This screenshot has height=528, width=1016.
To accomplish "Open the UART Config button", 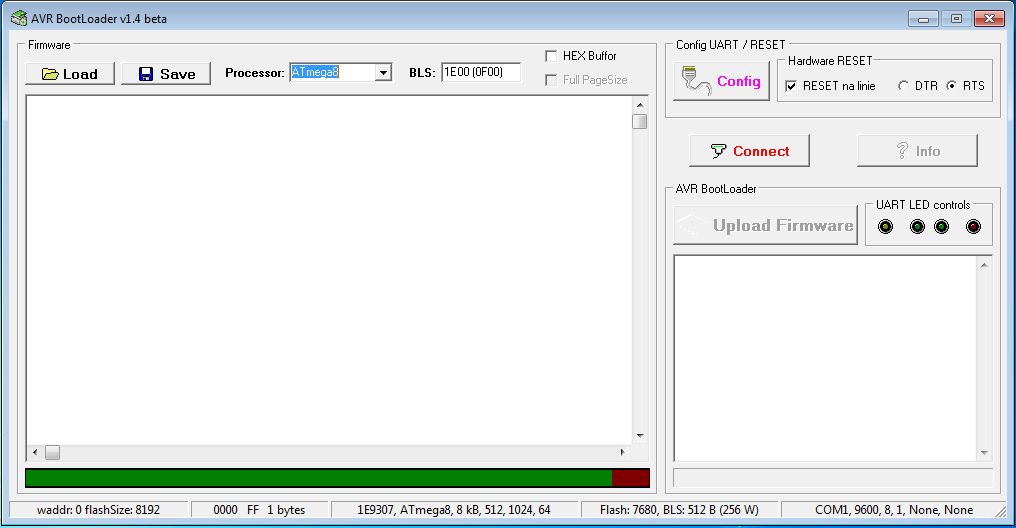I will (721, 81).
